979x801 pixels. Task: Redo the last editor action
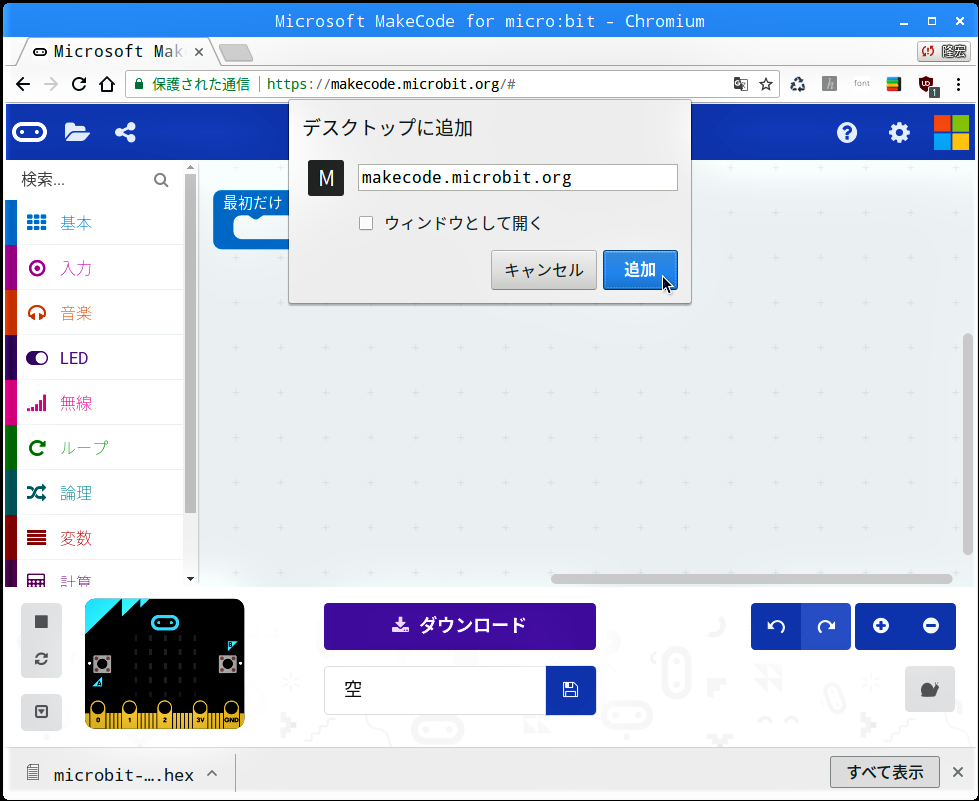pyautogui.click(x=826, y=626)
